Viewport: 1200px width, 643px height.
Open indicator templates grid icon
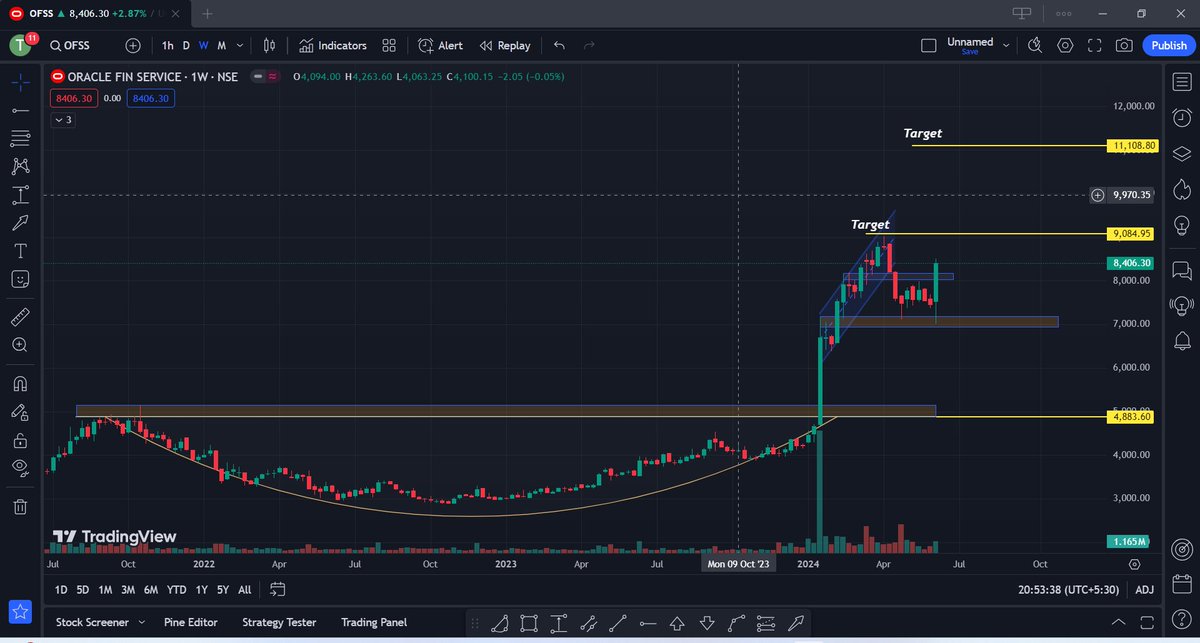389,45
